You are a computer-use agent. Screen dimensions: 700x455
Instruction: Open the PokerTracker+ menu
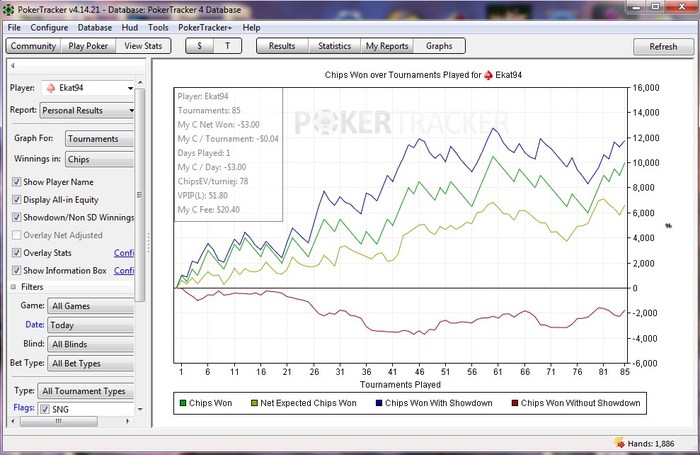[205, 28]
